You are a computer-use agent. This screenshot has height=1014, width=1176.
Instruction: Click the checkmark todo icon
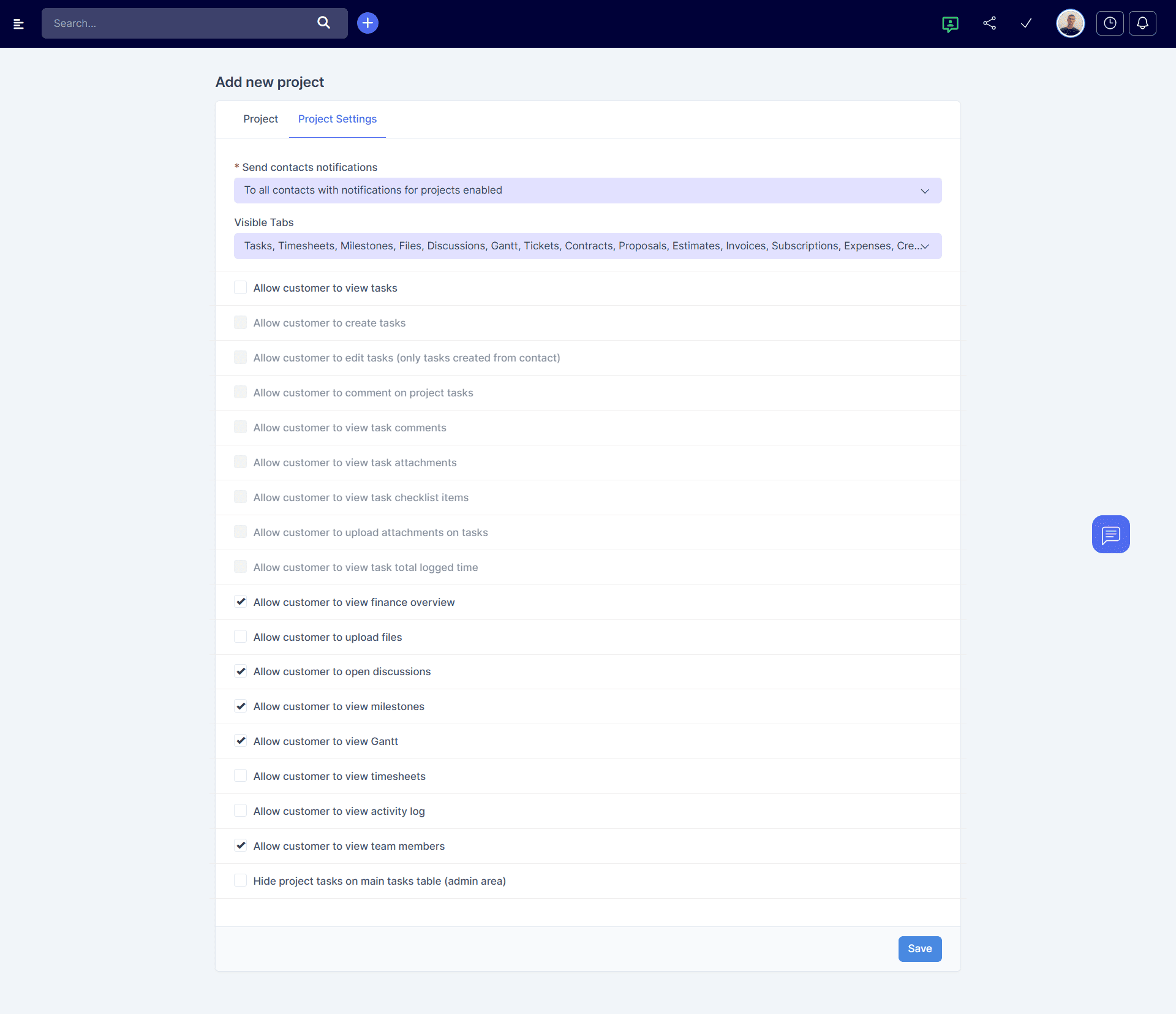[1026, 23]
